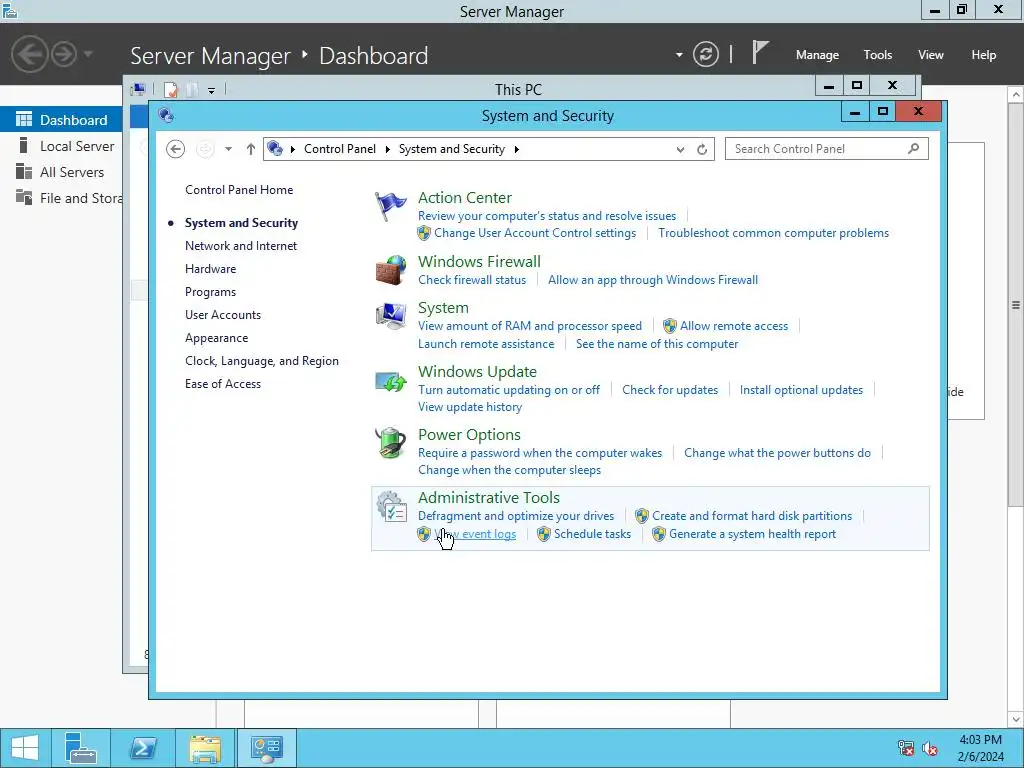Open recent locations dropdown arrow
The width and height of the screenshot is (1024, 768).
coord(229,149)
